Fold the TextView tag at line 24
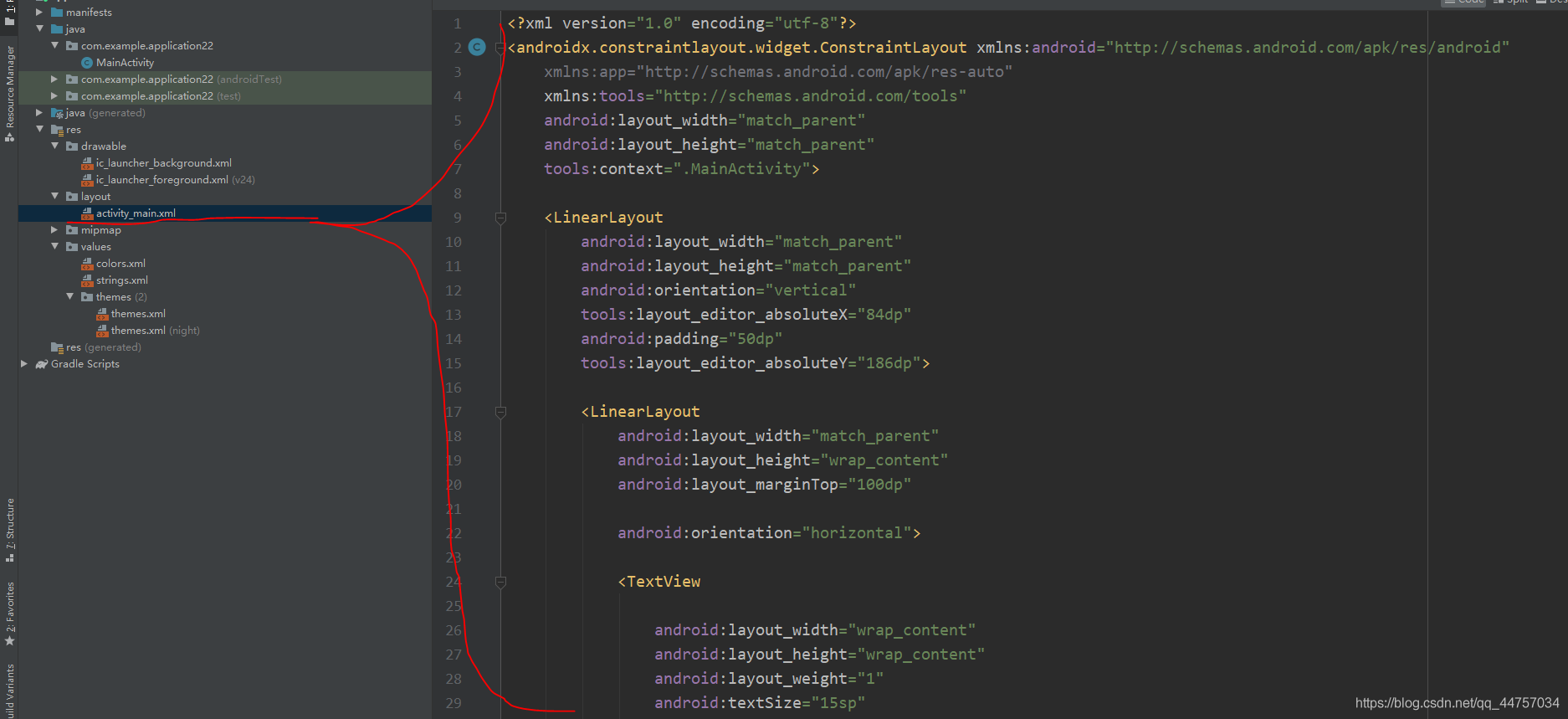Viewport: 1568px width, 719px height. tap(500, 582)
